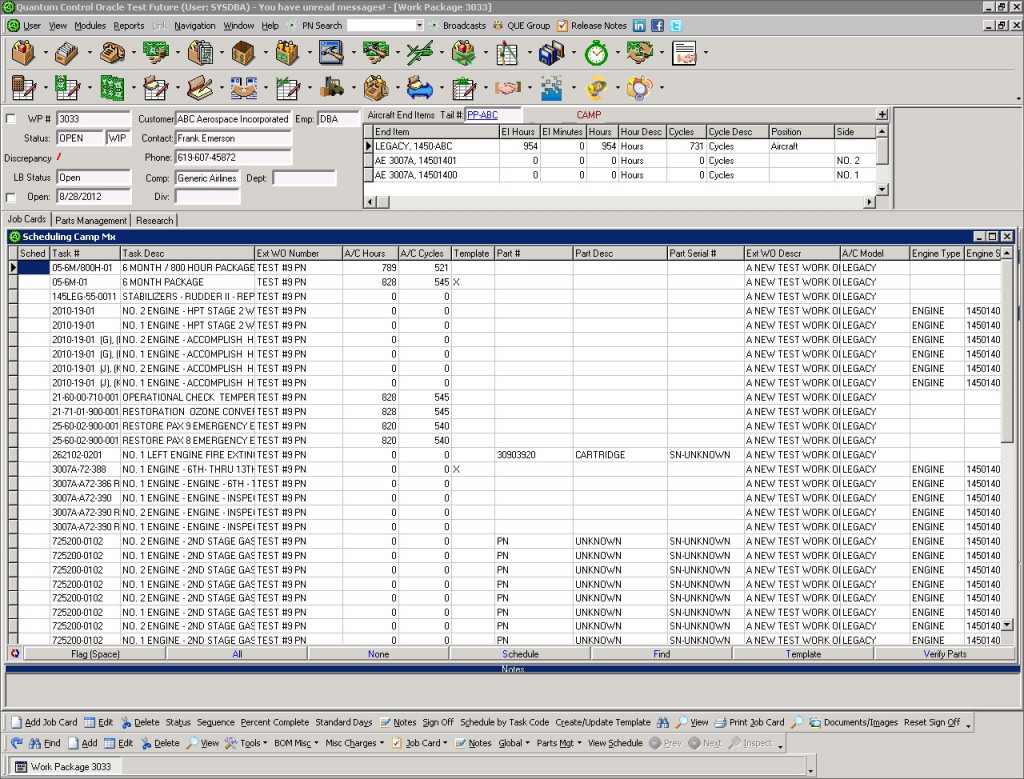Image resolution: width=1024 pixels, height=779 pixels.
Task: Switch to the Parts Management tab
Action: [x=91, y=220]
